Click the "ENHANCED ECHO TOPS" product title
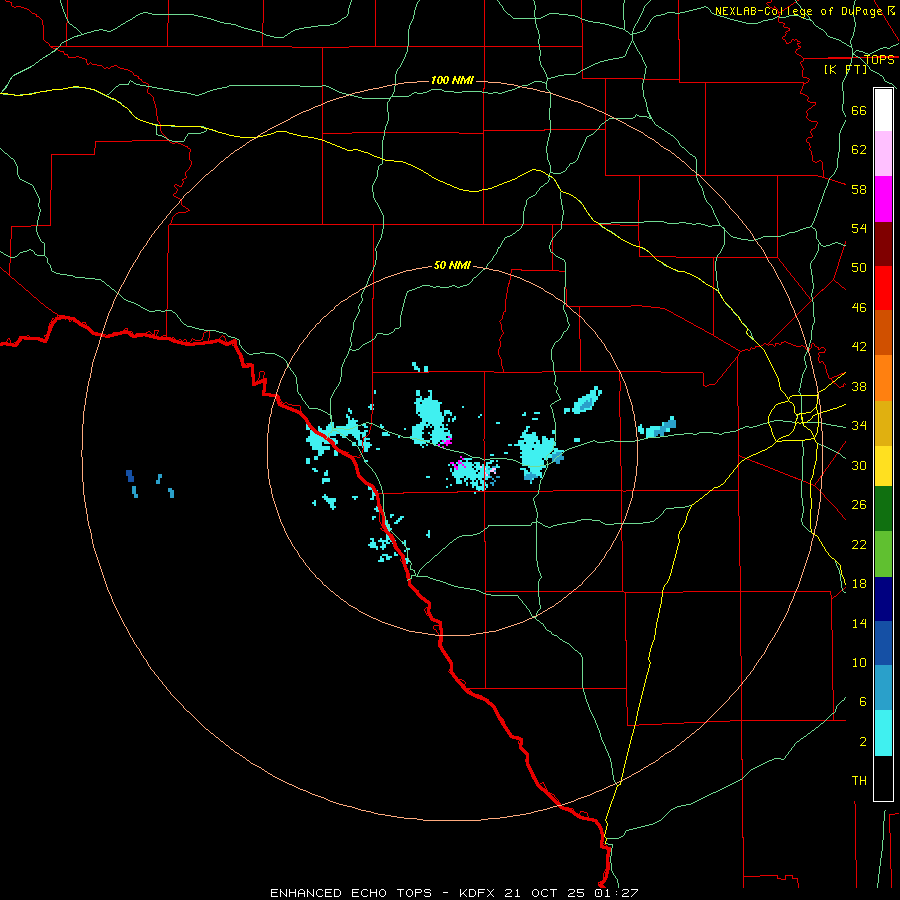The height and width of the screenshot is (900, 900). point(351,893)
